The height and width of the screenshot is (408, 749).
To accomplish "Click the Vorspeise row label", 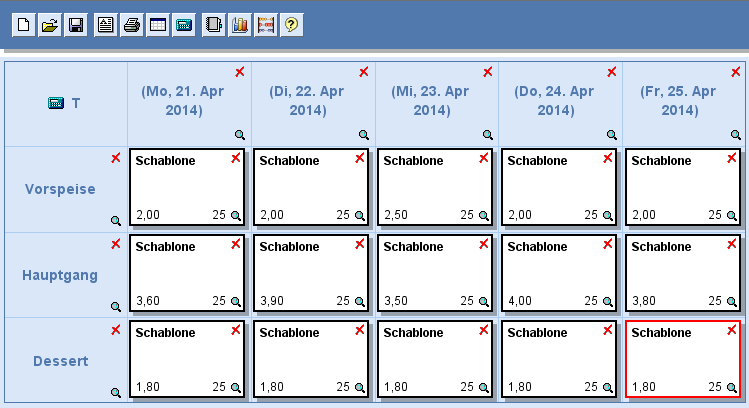I will (x=60, y=189).
